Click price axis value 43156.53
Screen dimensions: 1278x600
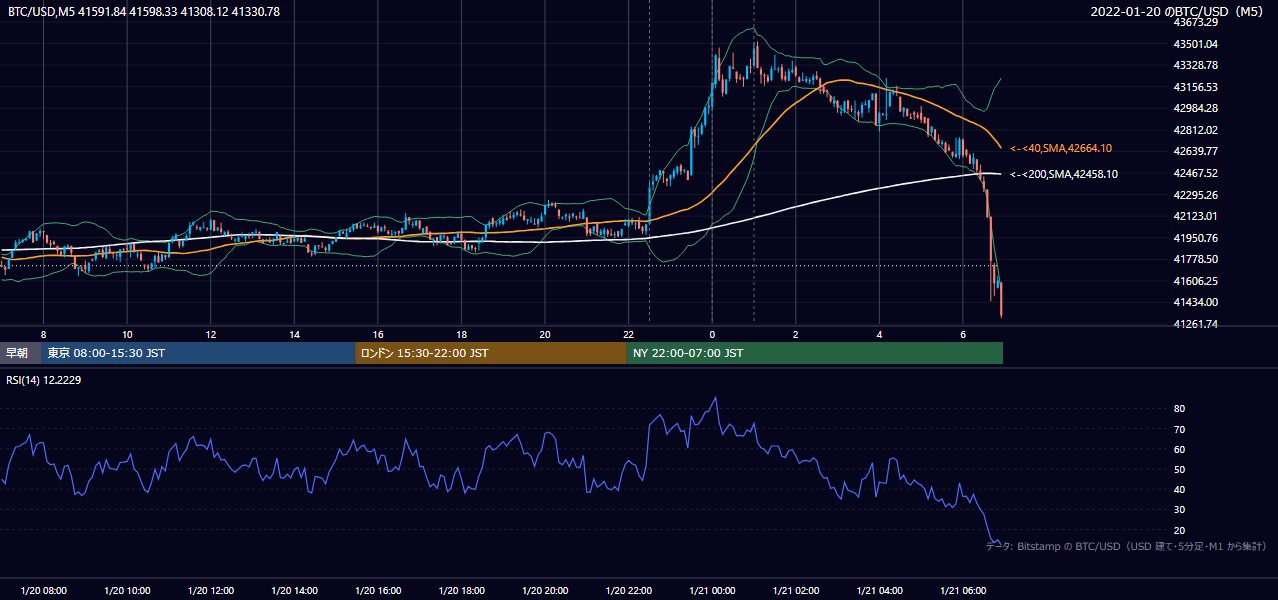[1195, 87]
